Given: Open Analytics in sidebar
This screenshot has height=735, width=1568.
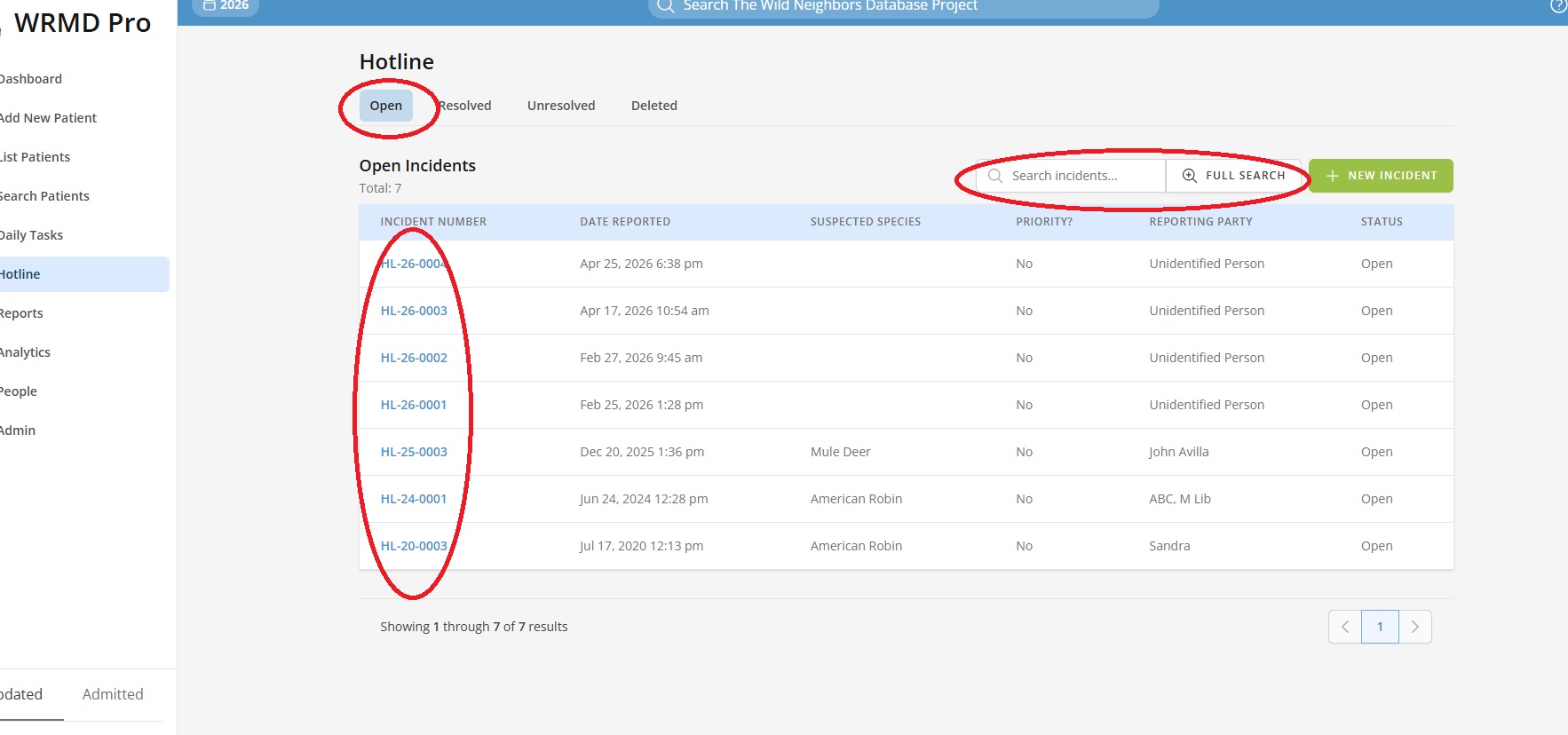Looking at the screenshot, I should 25,352.
